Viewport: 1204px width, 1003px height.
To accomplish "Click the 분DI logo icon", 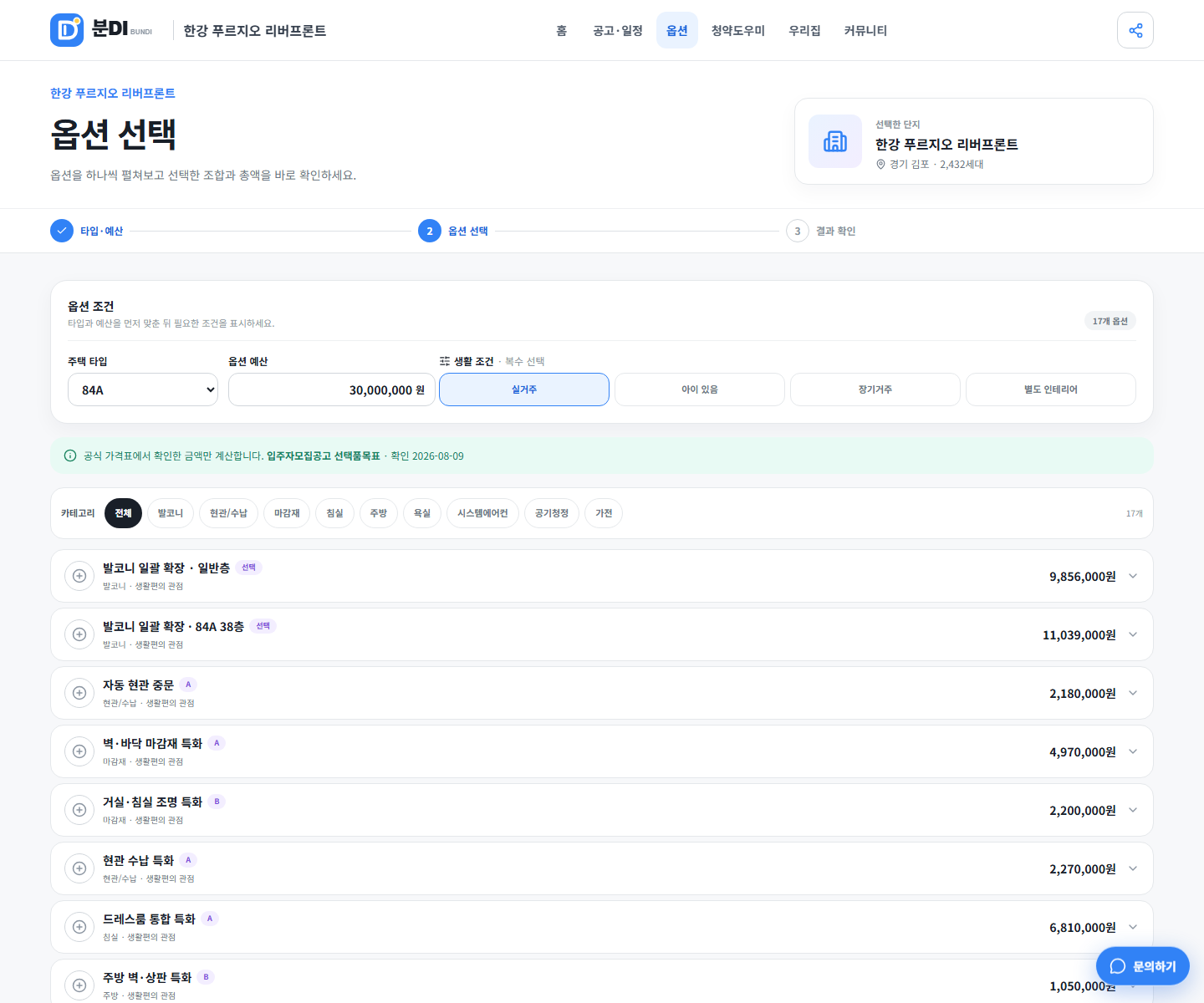I will [67, 30].
